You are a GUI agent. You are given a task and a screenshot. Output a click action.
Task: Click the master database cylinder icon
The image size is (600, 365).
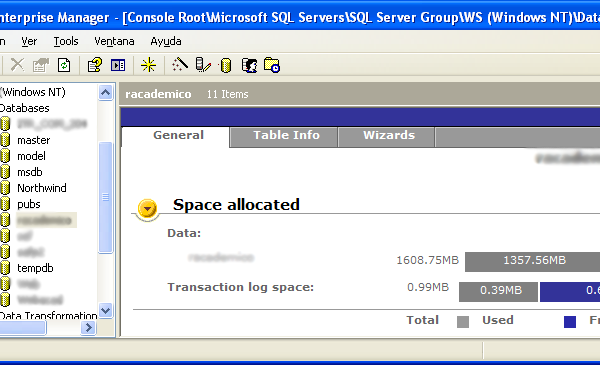click(5, 140)
